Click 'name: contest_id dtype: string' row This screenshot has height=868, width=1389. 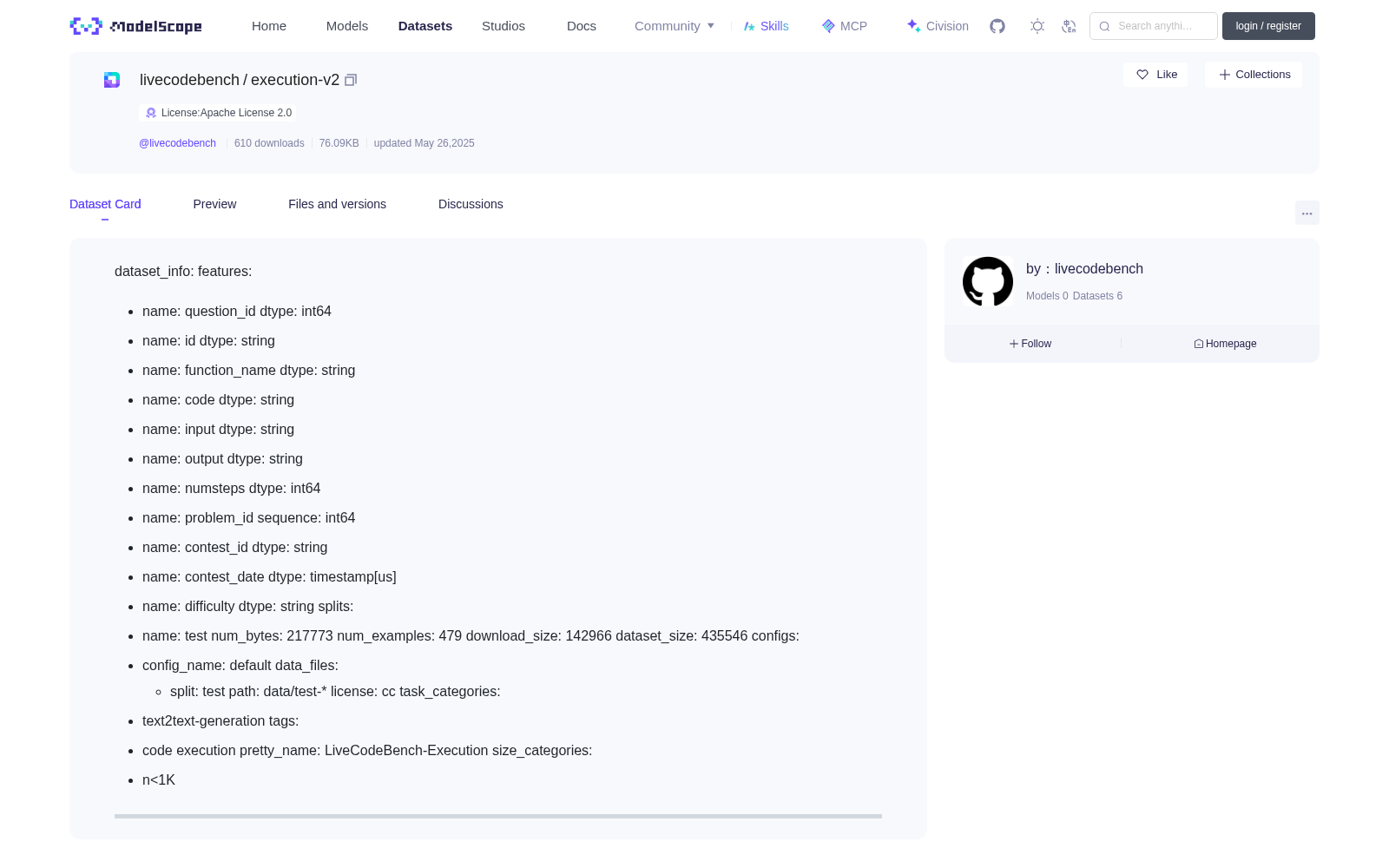point(234,548)
